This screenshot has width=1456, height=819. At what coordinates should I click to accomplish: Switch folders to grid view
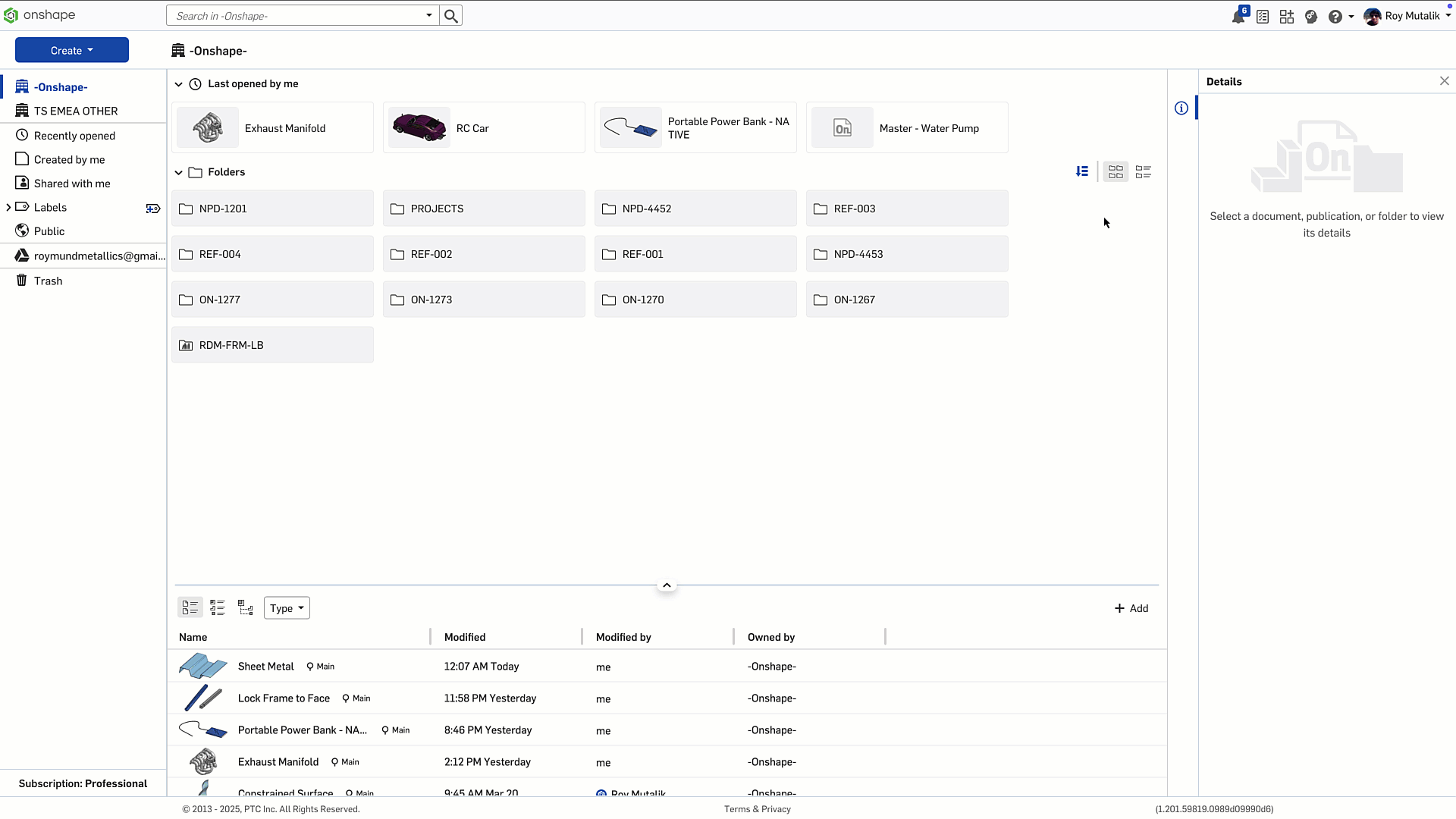(1116, 172)
